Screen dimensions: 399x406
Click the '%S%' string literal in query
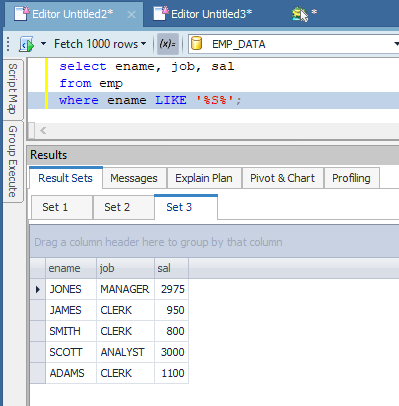pos(215,100)
